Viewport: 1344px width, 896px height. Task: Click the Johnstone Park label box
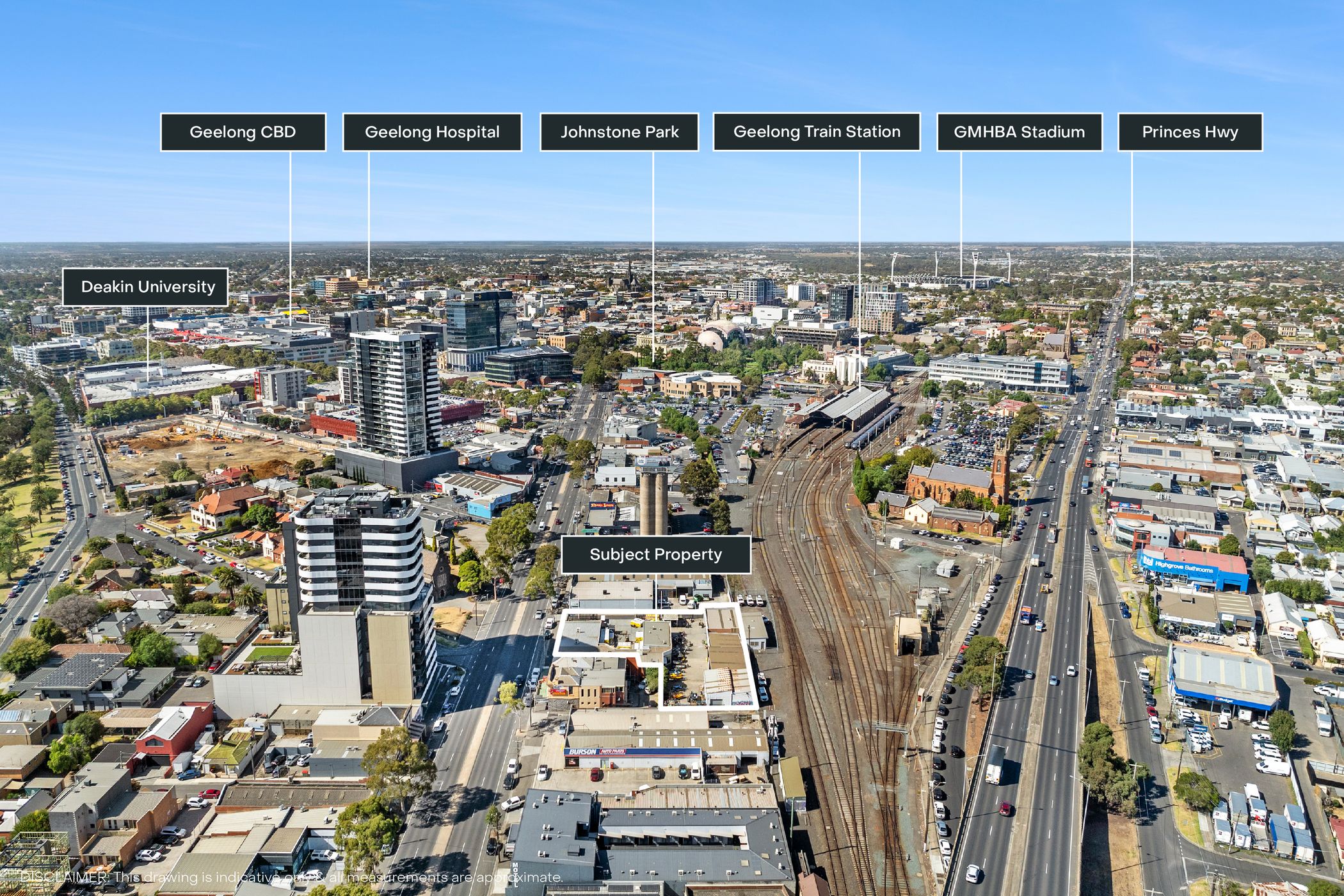click(x=619, y=132)
